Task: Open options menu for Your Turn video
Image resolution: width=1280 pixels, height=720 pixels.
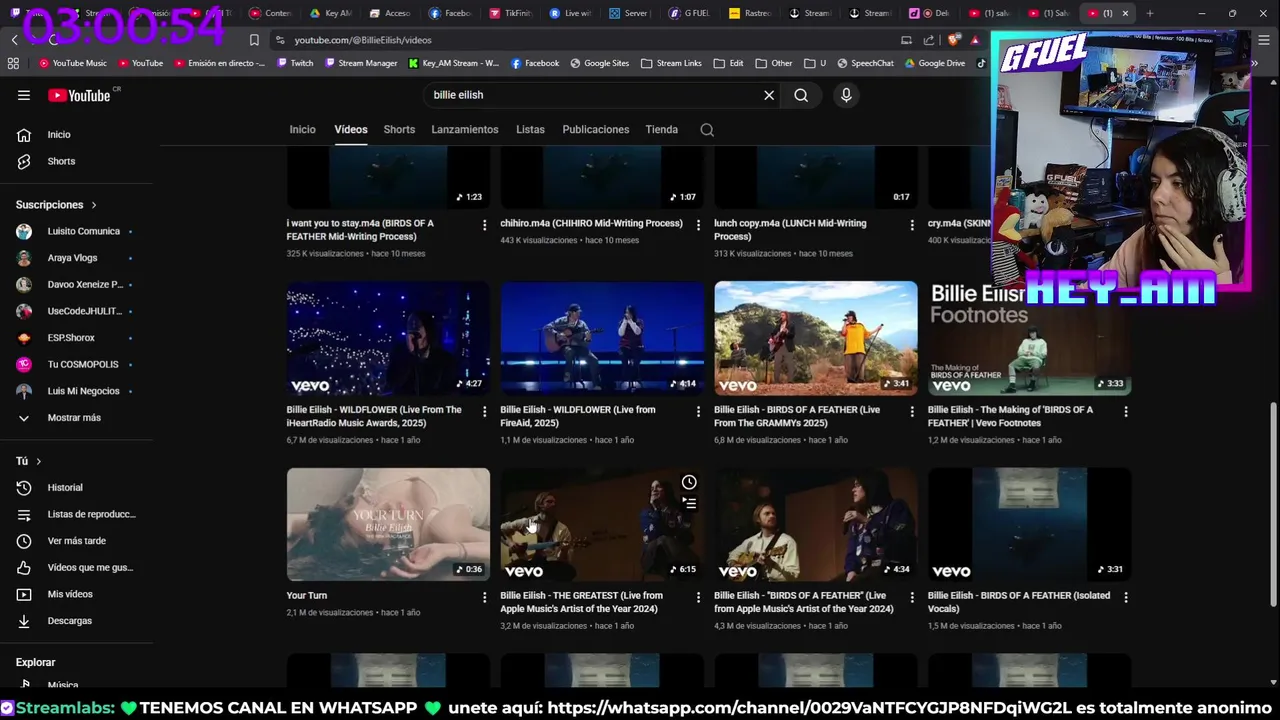Action: pos(484,597)
